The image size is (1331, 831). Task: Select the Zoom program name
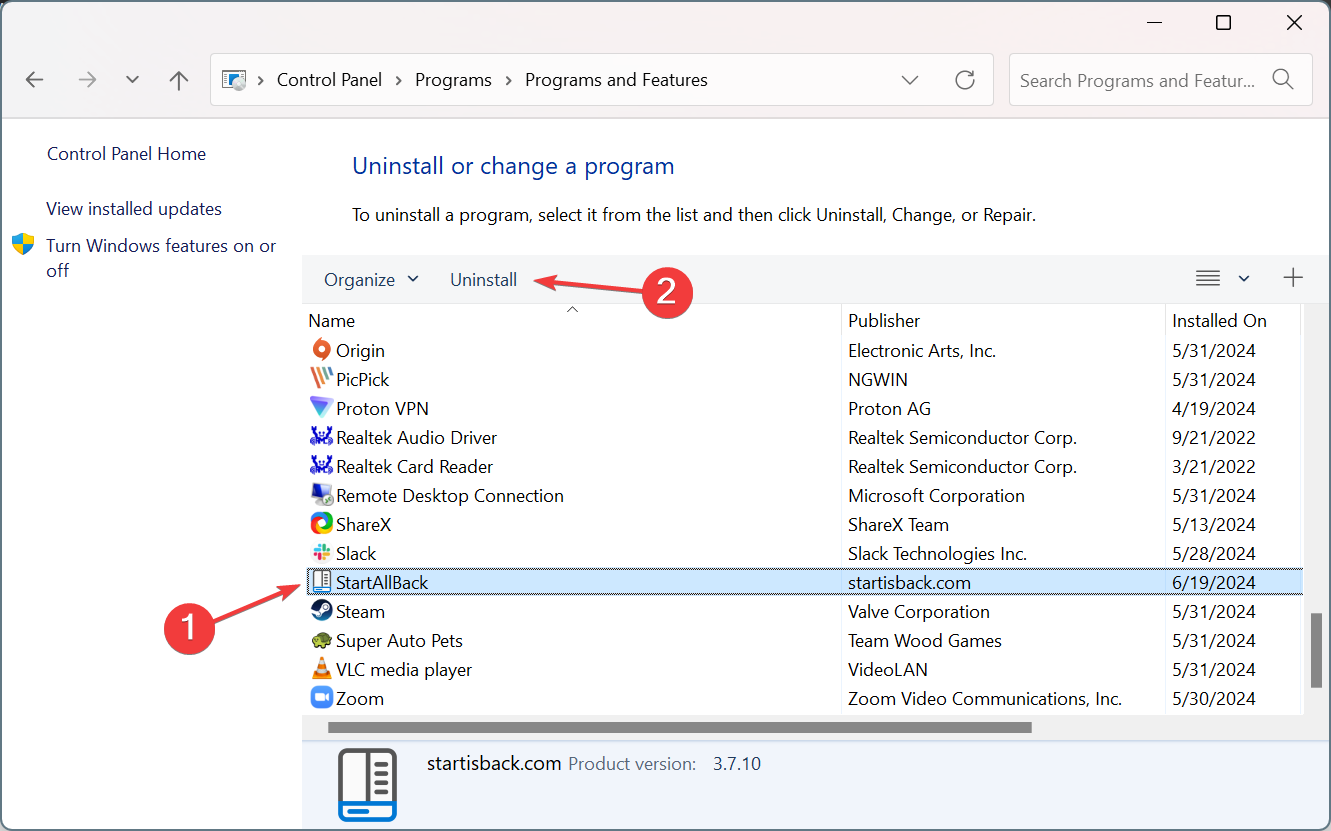[360, 698]
